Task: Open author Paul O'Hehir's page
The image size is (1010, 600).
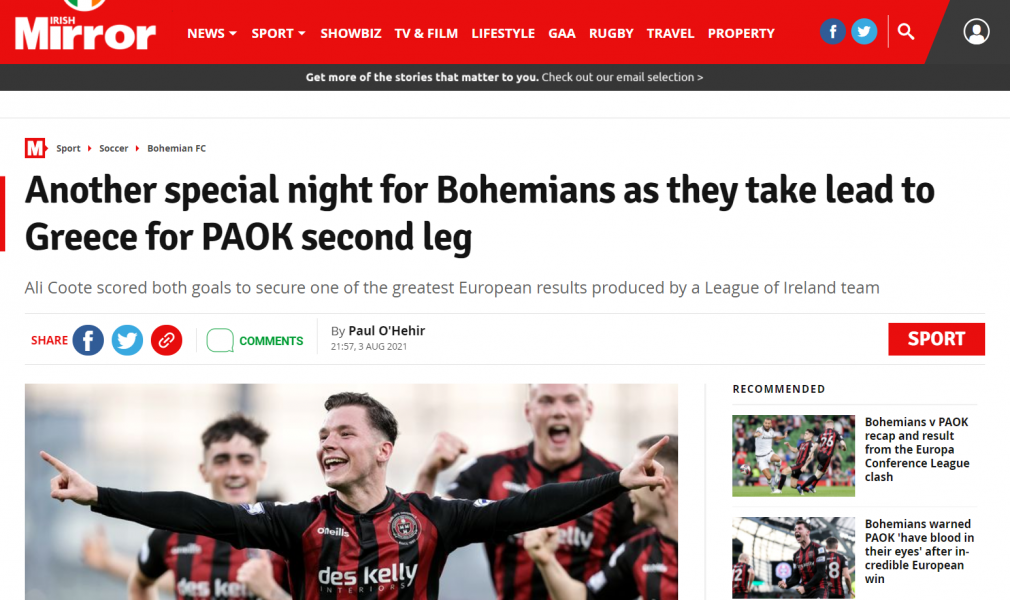Action: tap(386, 331)
